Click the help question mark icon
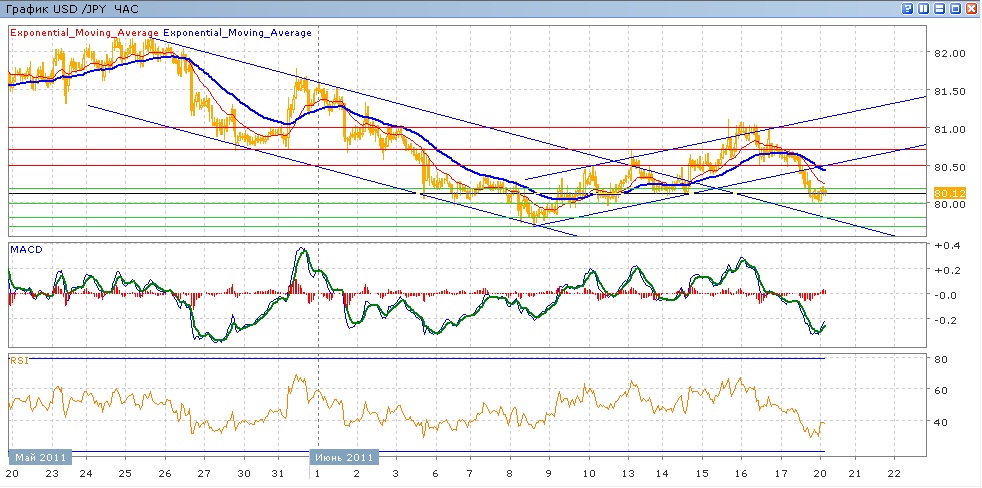Image resolution: width=982 pixels, height=488 pixels. pyautogui.click(x=907, y=9)
